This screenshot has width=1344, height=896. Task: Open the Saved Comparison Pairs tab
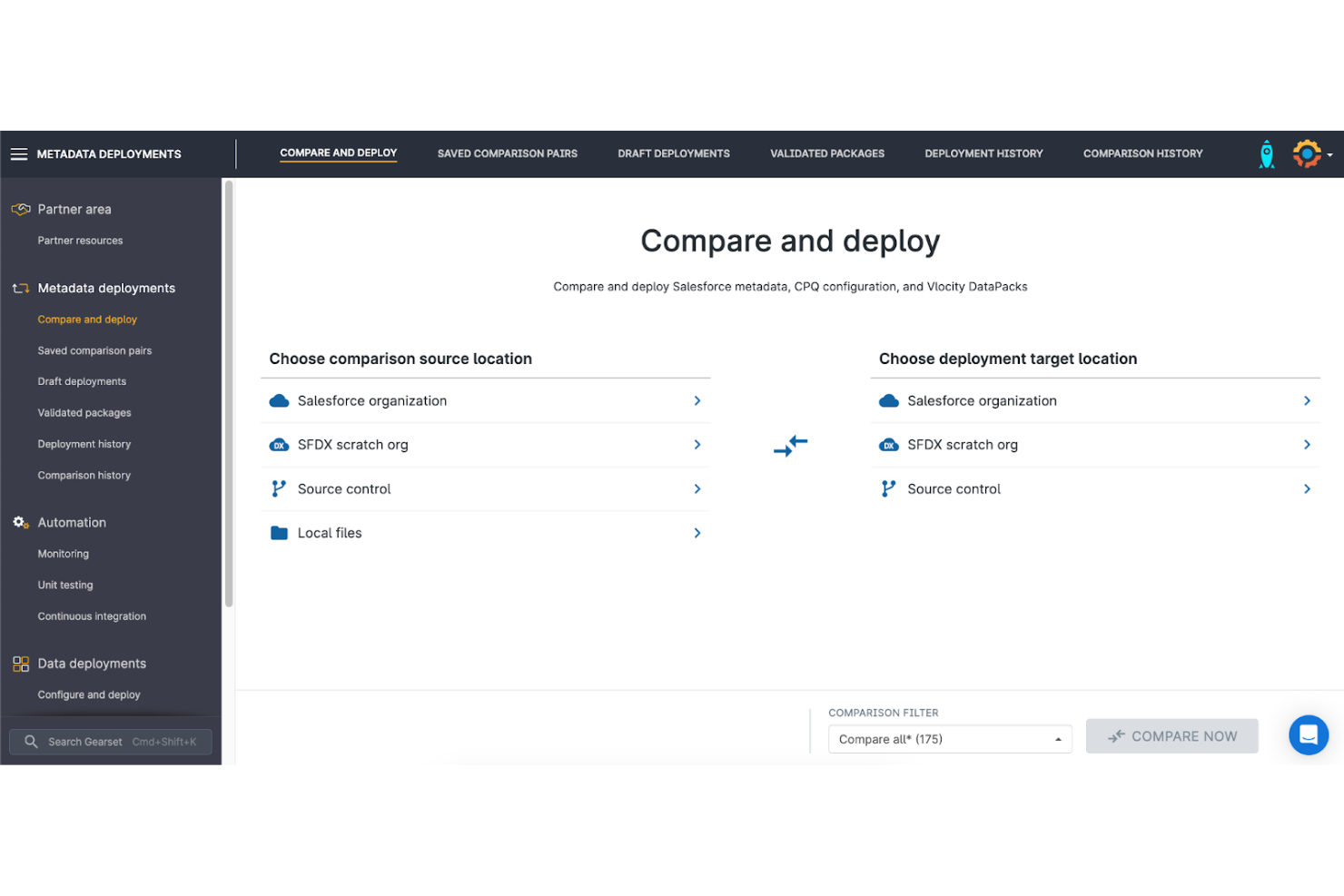(507, 153)
